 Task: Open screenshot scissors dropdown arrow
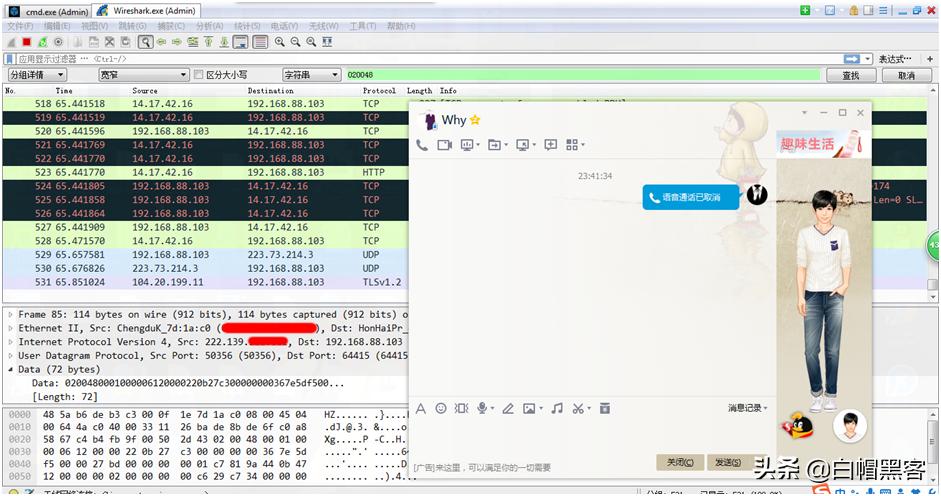(x=589, y=409)
